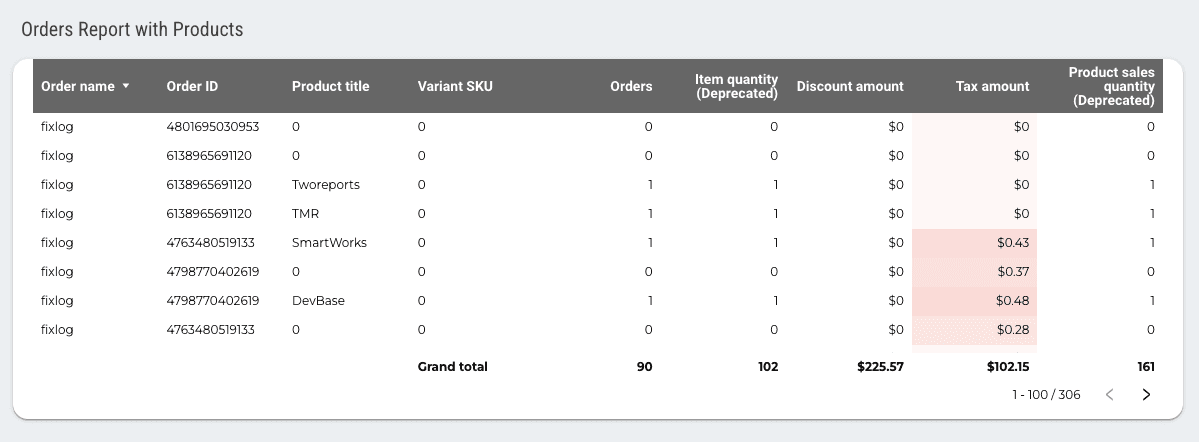The width and height of the screenshot is (1199, 442).
Task: Click the grand total orders value 90
Action: (645, 367)
